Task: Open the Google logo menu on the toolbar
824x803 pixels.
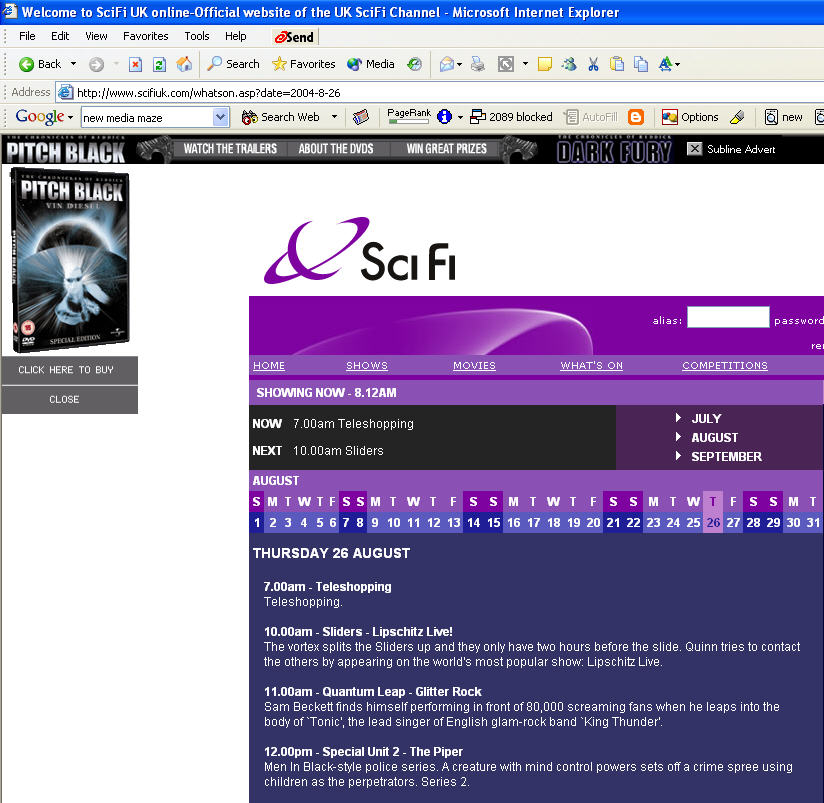Action: click(x=44, y=117)
